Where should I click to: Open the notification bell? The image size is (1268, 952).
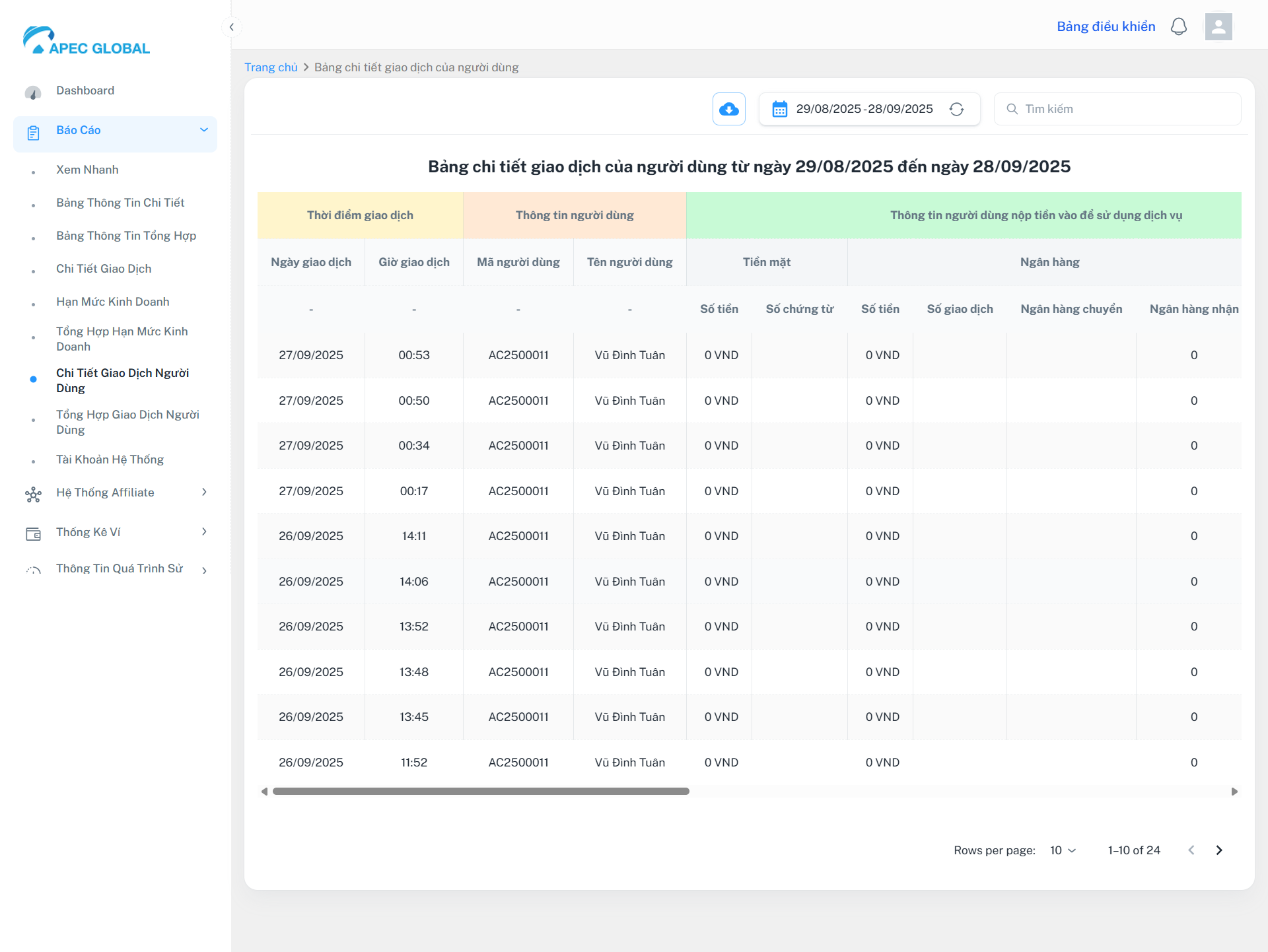(x=1179, y=27)
